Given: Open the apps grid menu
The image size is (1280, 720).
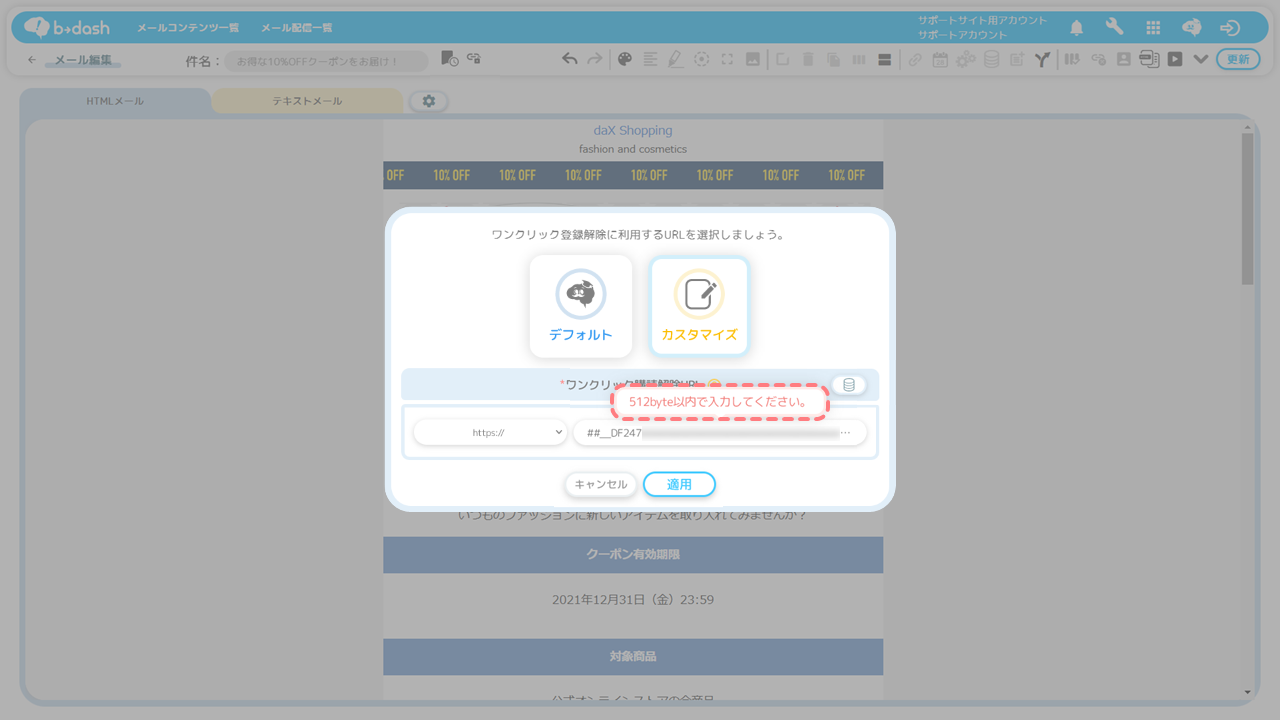Looking at the screenshot, I should (x=1153, y=28).
